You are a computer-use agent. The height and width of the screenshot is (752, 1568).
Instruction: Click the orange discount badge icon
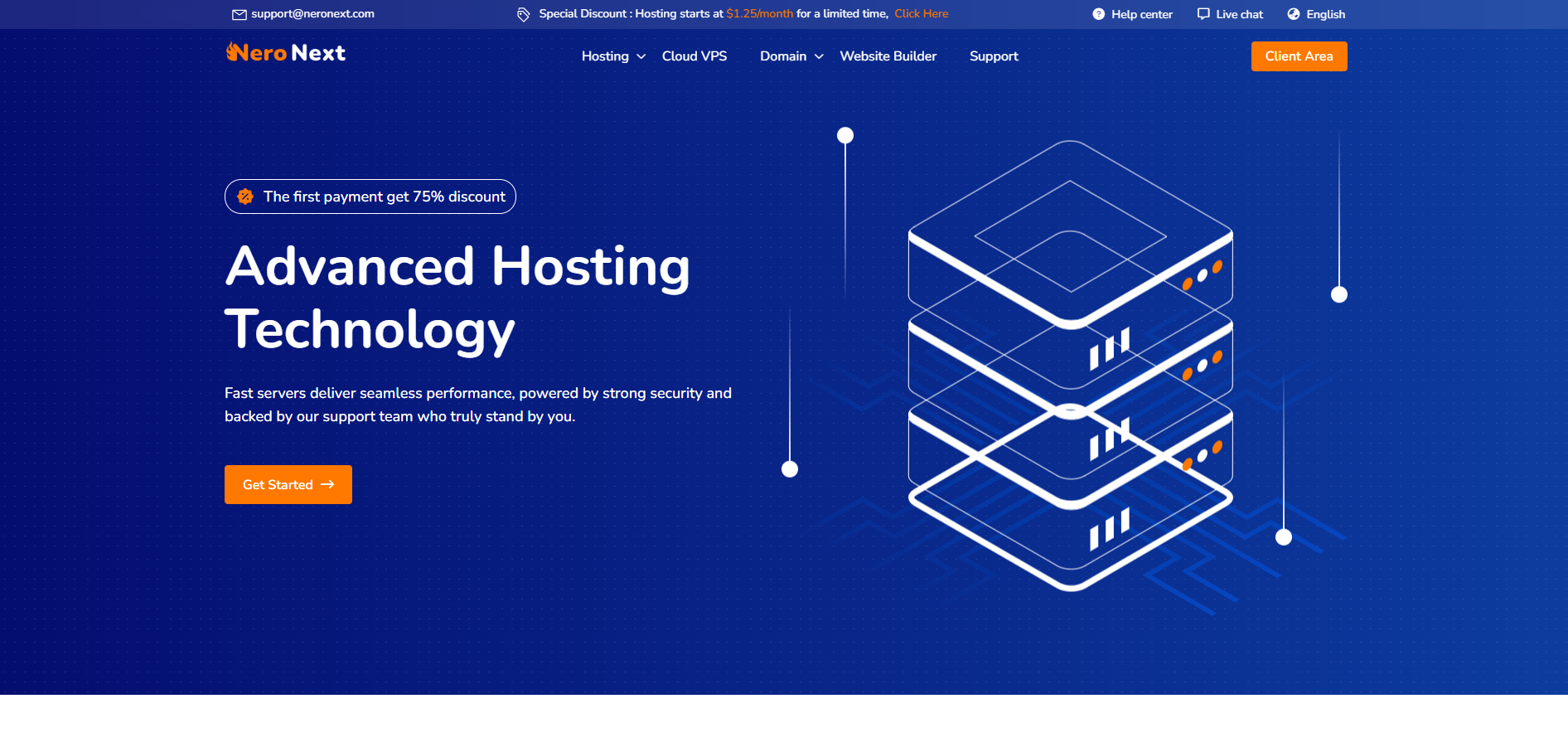point(245,196)
